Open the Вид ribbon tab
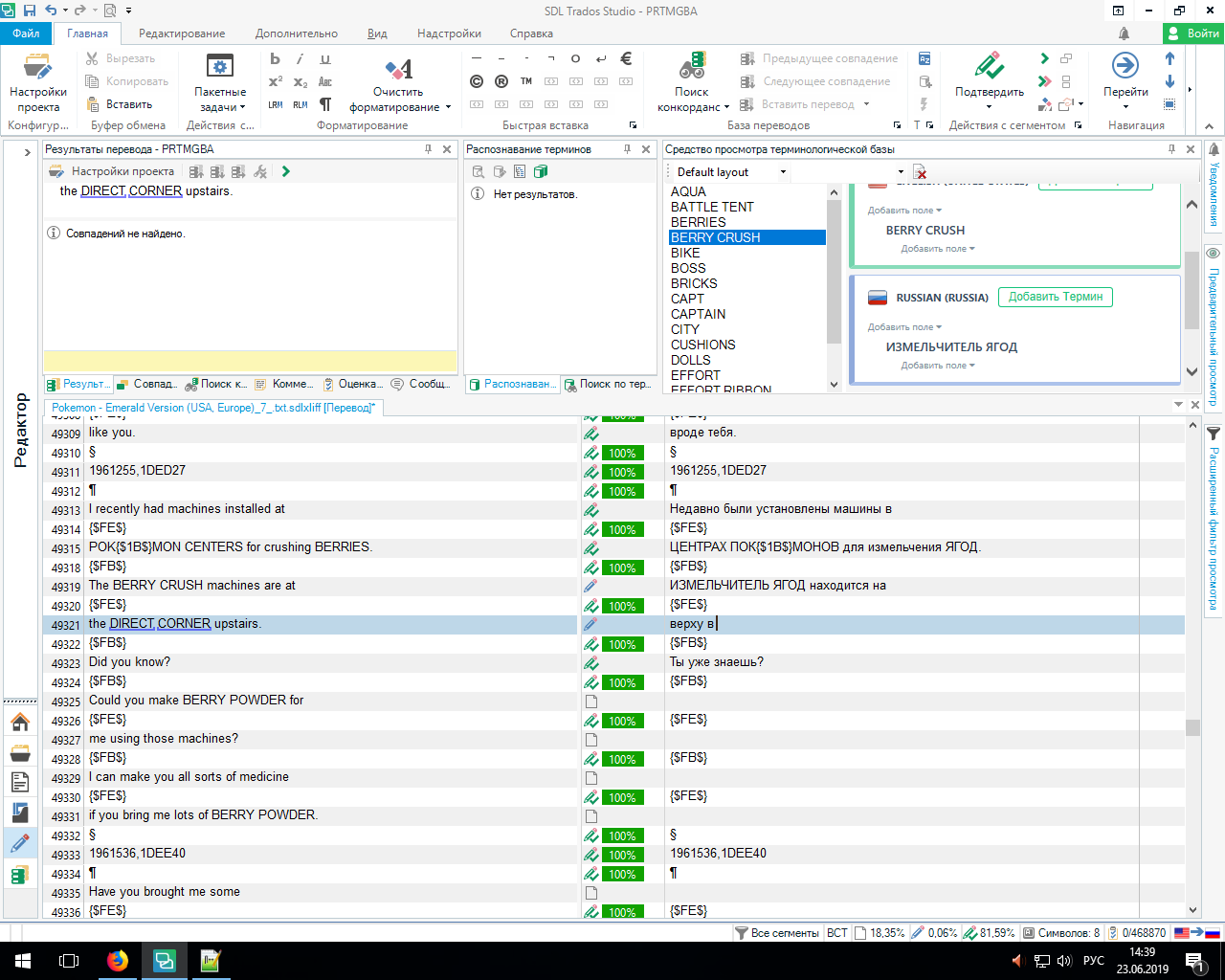 (x=377, y=33)
